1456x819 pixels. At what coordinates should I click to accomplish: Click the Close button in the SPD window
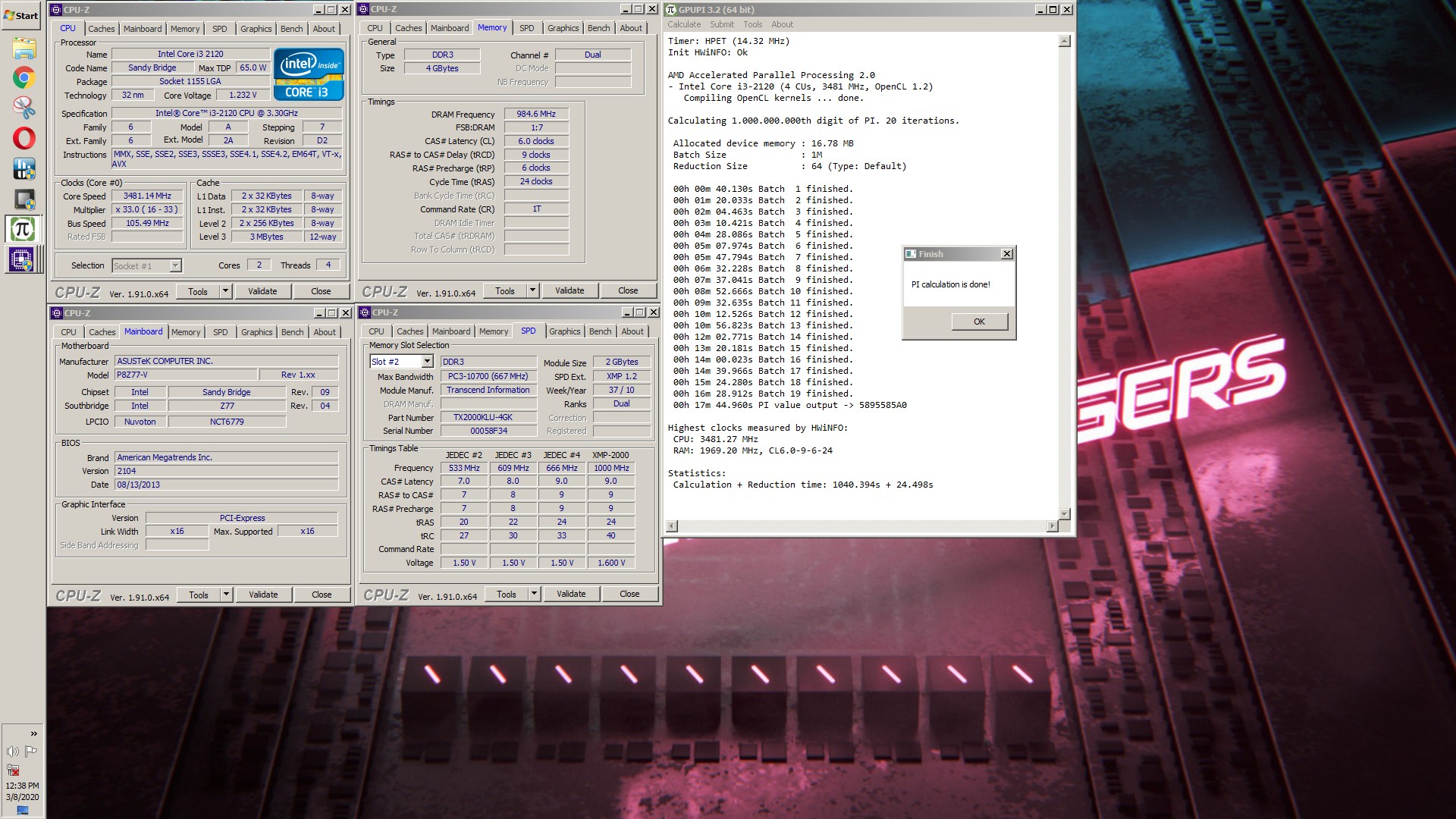(629, 594)
